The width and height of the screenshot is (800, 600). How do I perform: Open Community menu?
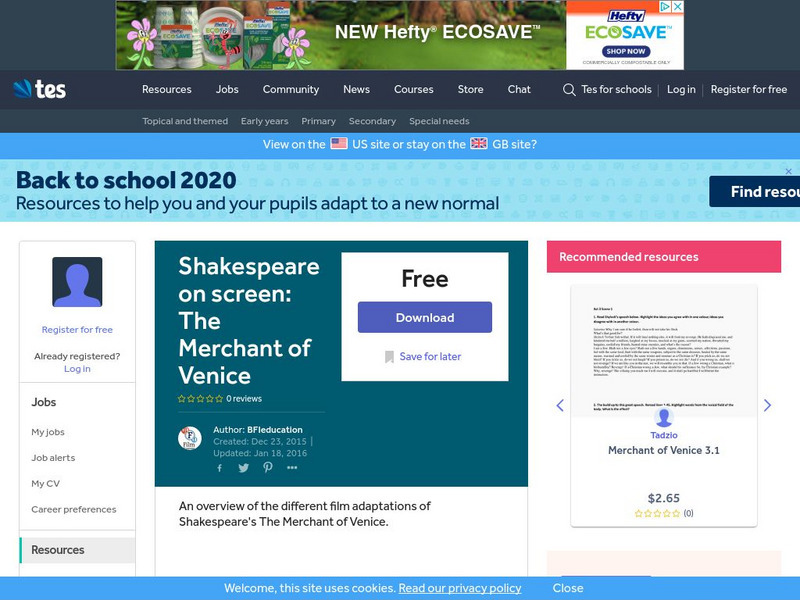point(291,89)
